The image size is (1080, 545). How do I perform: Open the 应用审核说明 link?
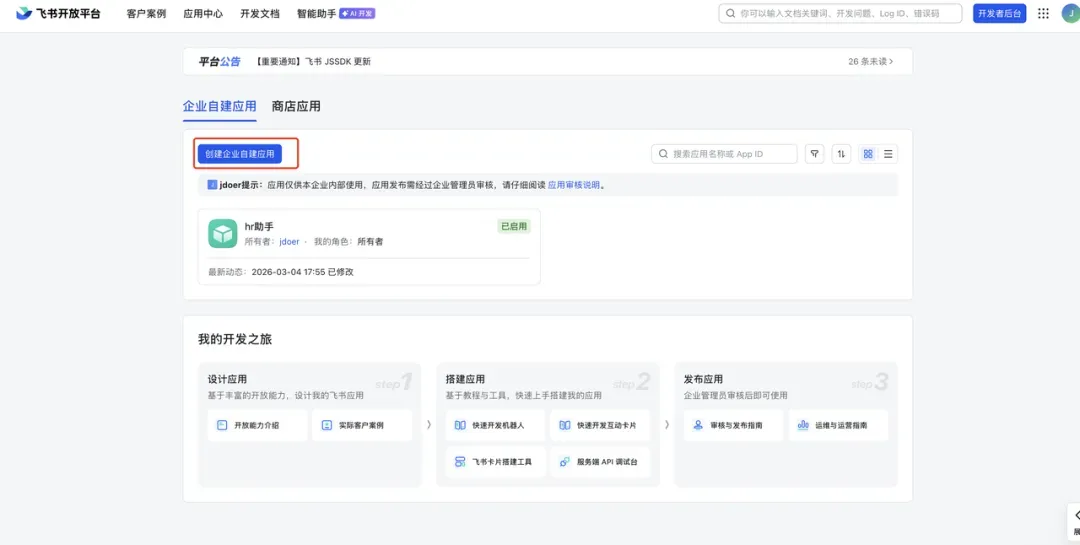tap(574, 185)
